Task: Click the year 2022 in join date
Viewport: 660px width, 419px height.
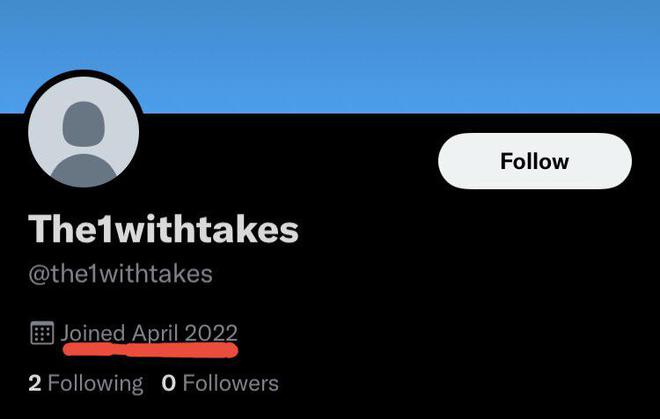Action: coord(211,333)
